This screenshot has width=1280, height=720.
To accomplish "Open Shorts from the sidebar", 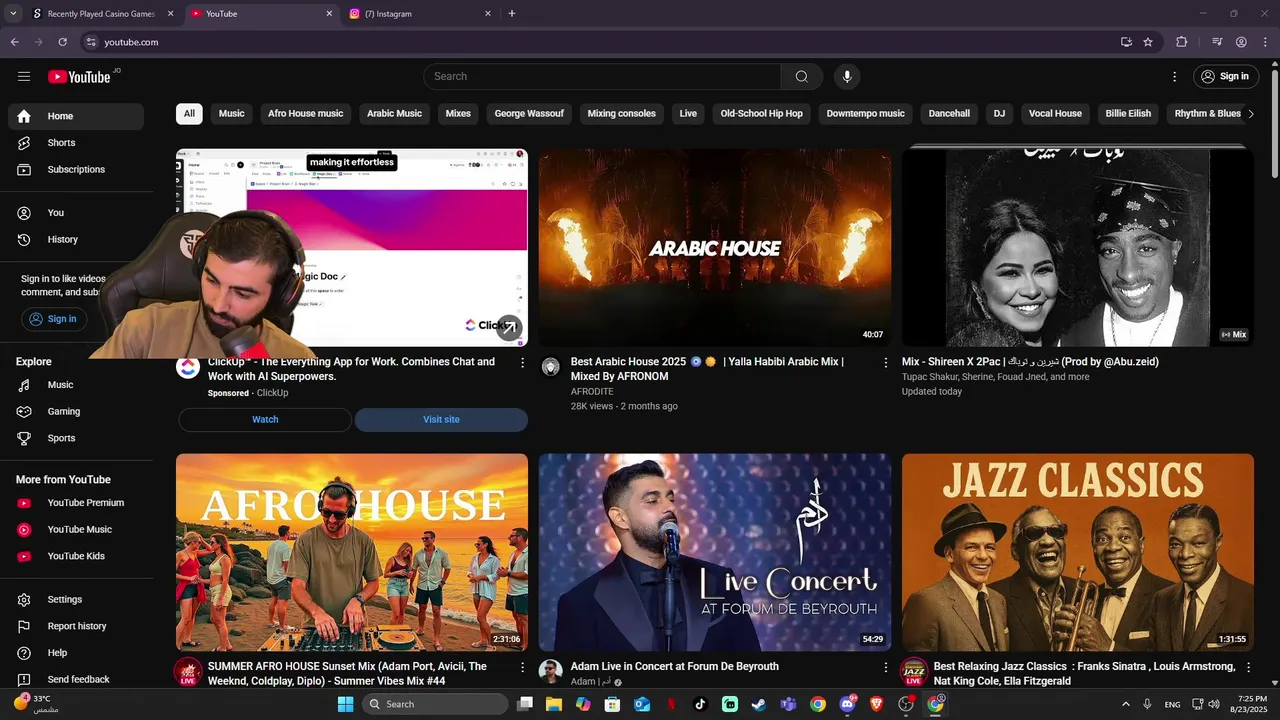I will 76,143.
